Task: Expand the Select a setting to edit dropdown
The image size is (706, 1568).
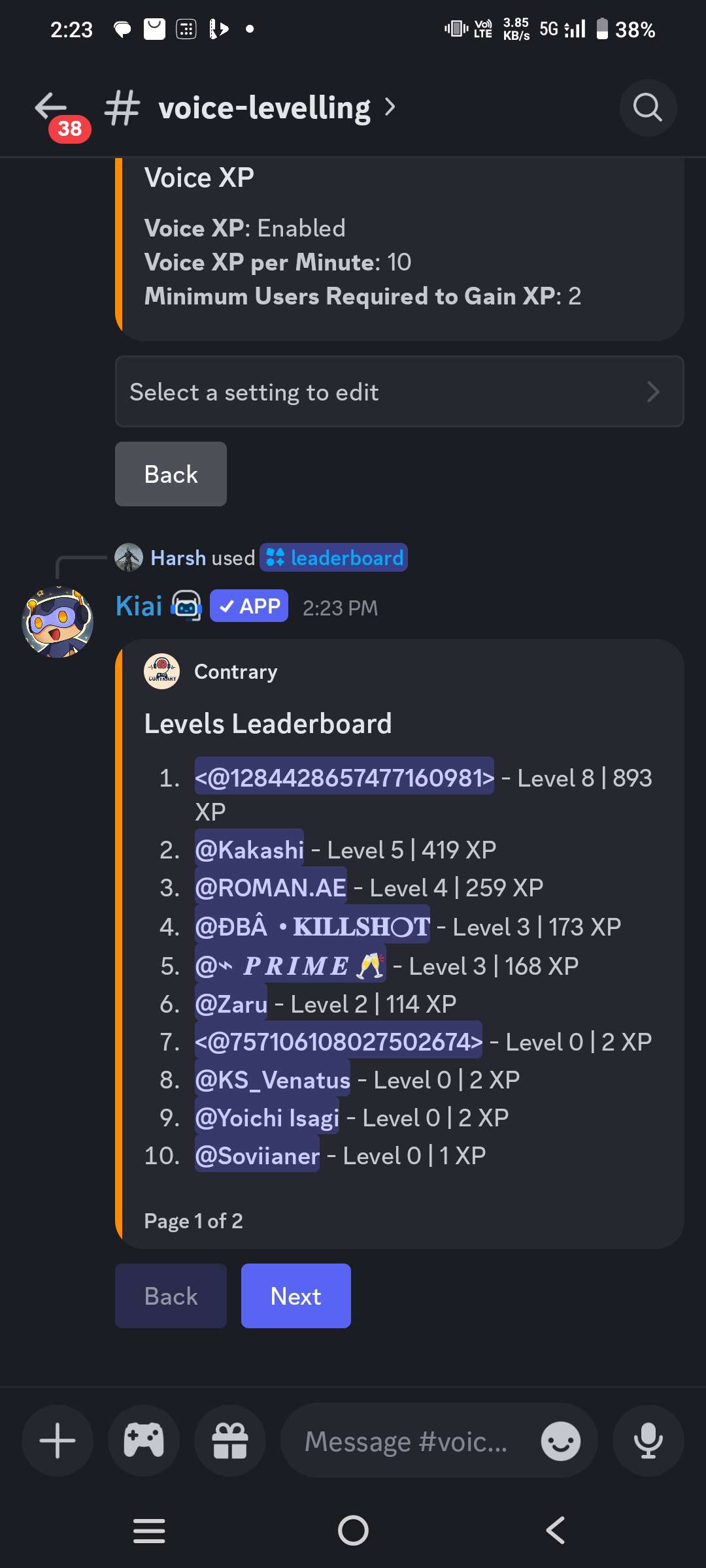Action: (x=399, y=391)
